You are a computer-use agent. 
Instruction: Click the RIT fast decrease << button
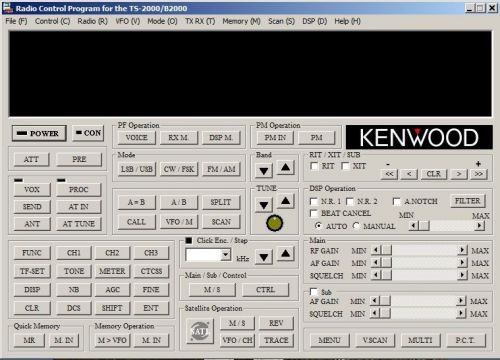(389, 174)
